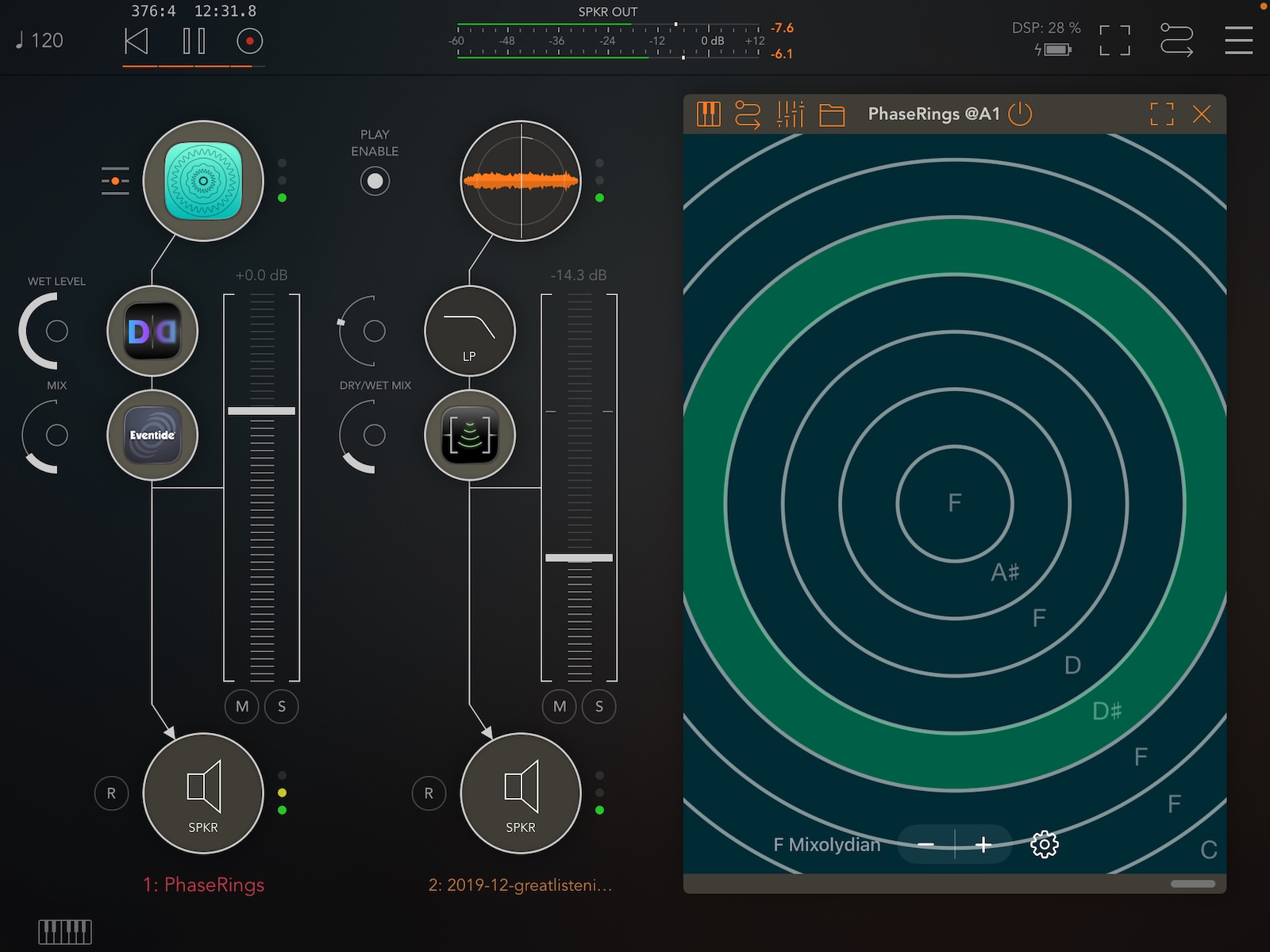Click the -14.3 dB level readout
The image size is (1270, 952).
pos(579,275)
